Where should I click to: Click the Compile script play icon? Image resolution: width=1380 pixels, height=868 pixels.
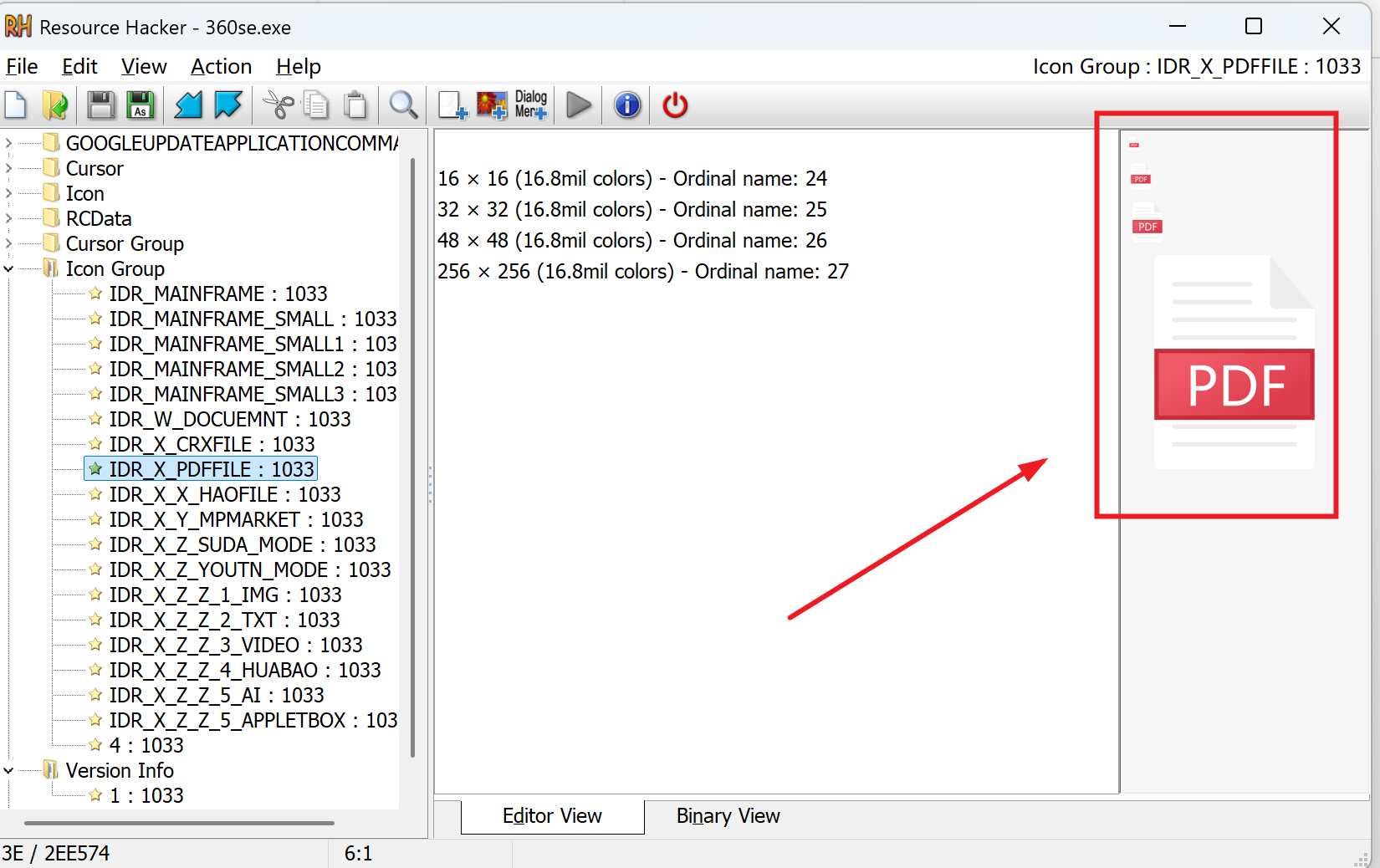pos(579,105)
